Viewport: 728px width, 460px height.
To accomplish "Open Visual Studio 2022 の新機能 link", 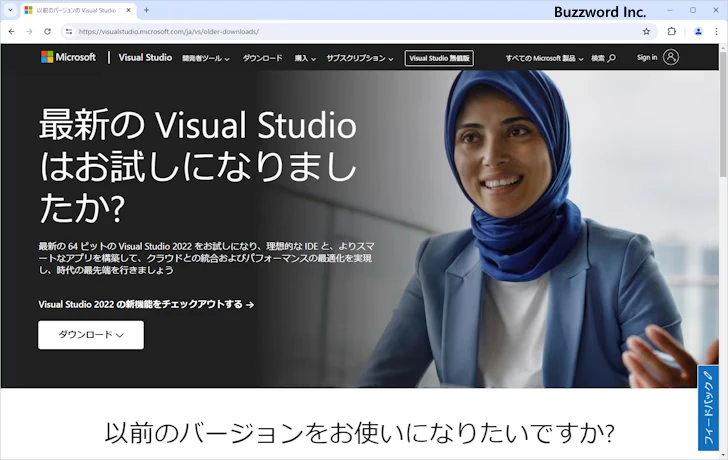I will tap(146, 305).
